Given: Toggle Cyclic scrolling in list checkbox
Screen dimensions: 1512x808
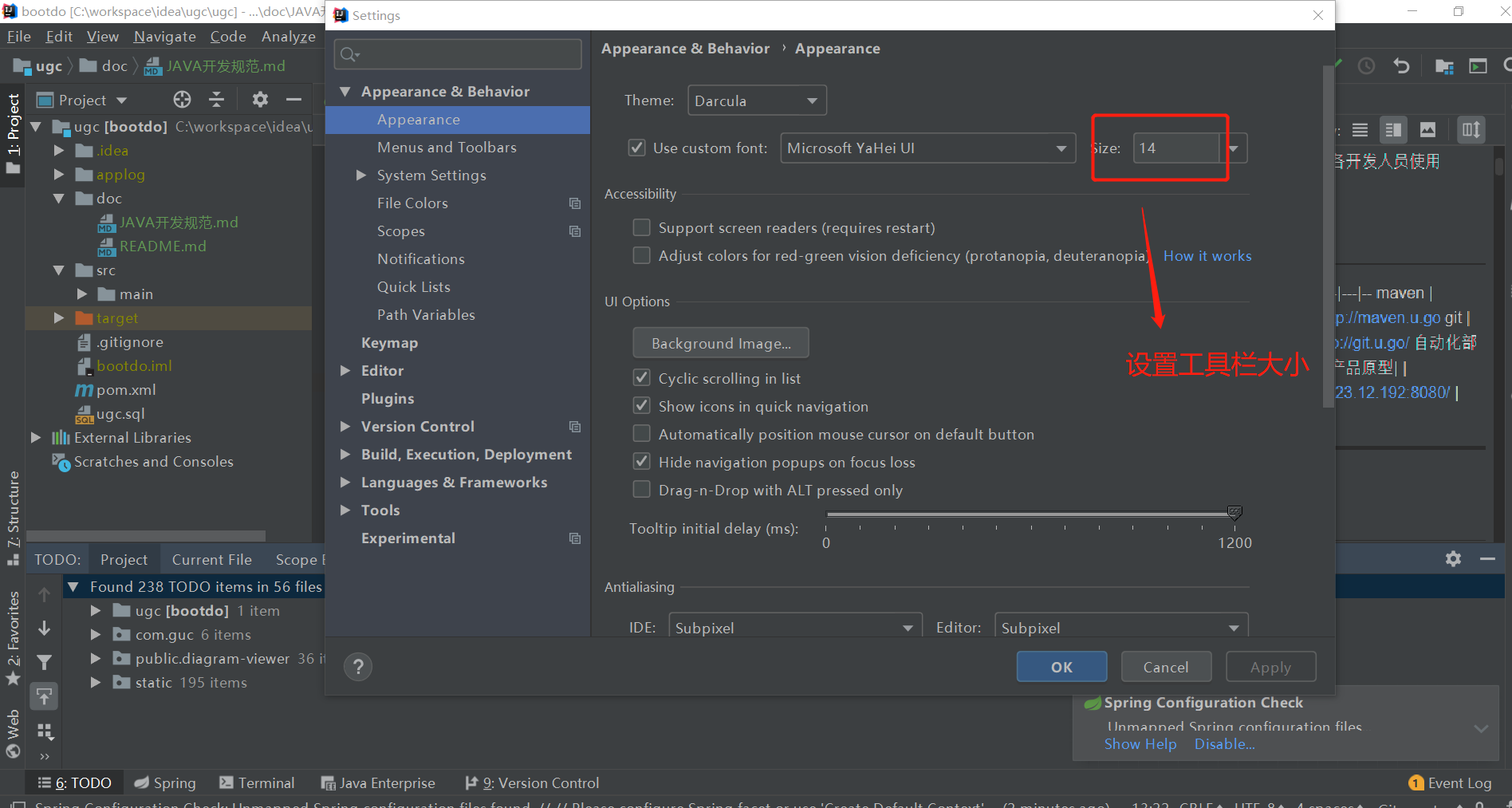Looking at the screenshot, I should pos(641,377).
